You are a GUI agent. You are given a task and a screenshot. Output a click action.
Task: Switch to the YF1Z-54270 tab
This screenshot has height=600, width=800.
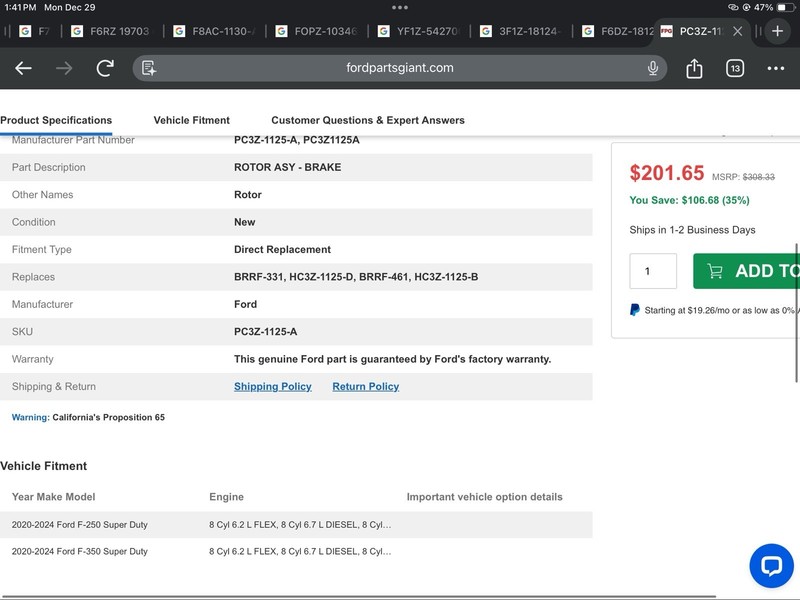point(418,31)
